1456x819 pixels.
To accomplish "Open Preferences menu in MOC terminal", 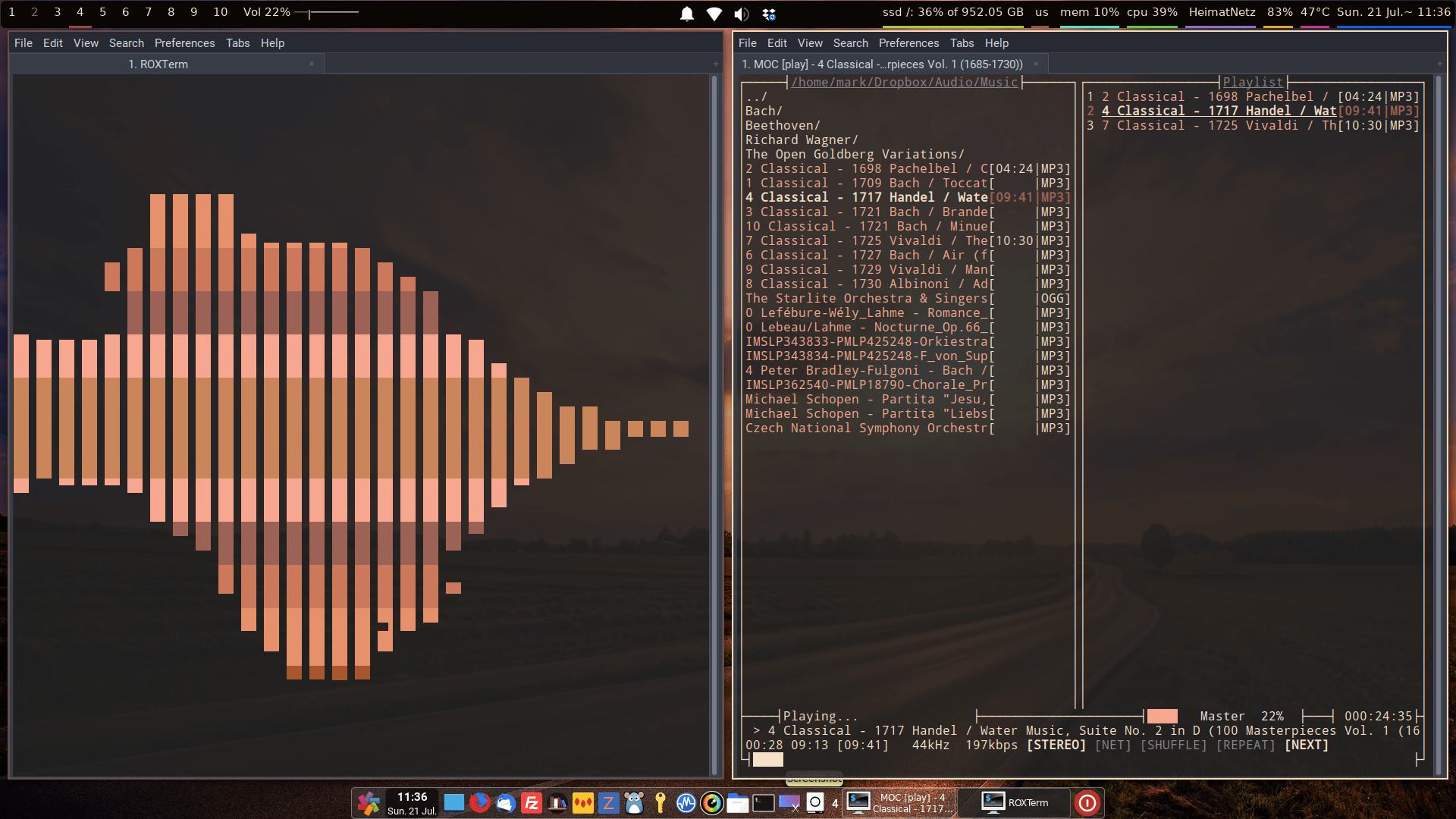I will point(908,43).
